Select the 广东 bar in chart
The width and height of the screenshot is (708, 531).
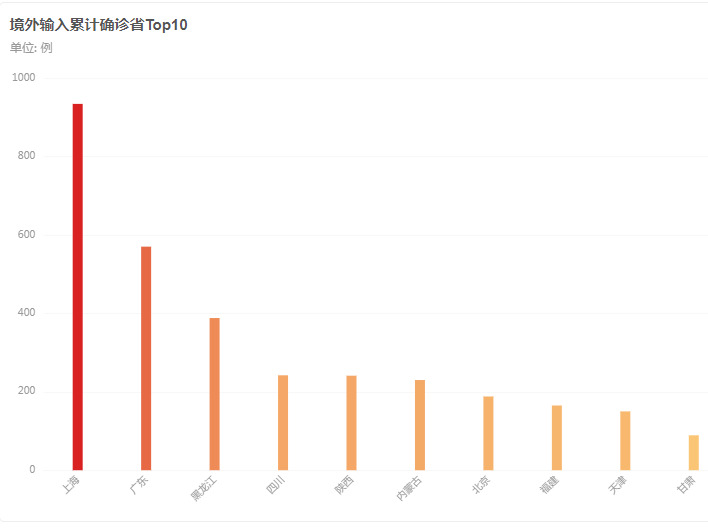[x=146, y=358]
